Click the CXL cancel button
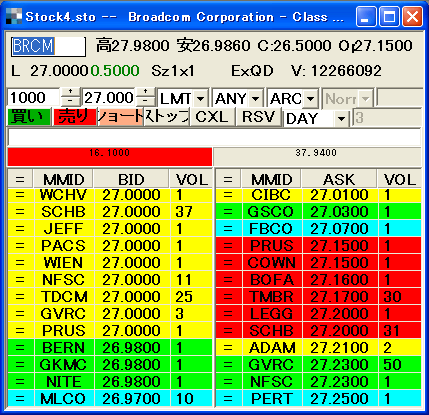The height and width of the screenshot is (415, 429). tap(212, 117)
